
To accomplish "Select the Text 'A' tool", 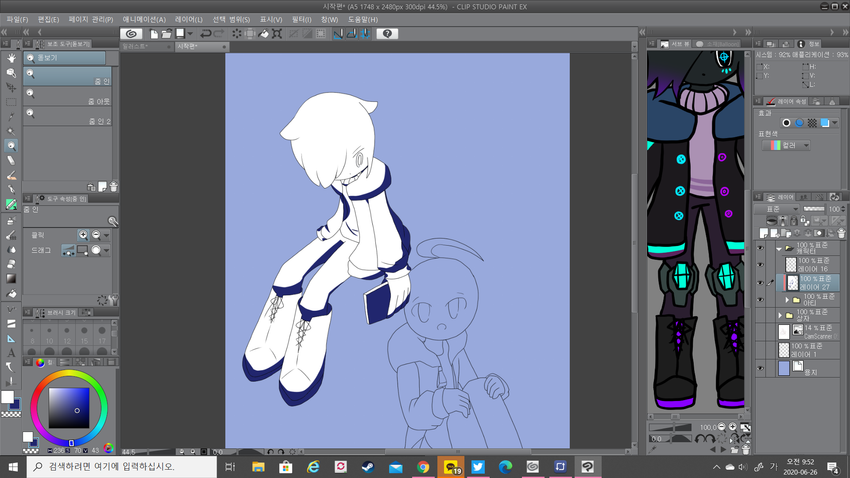I will (x=11, y=353).
